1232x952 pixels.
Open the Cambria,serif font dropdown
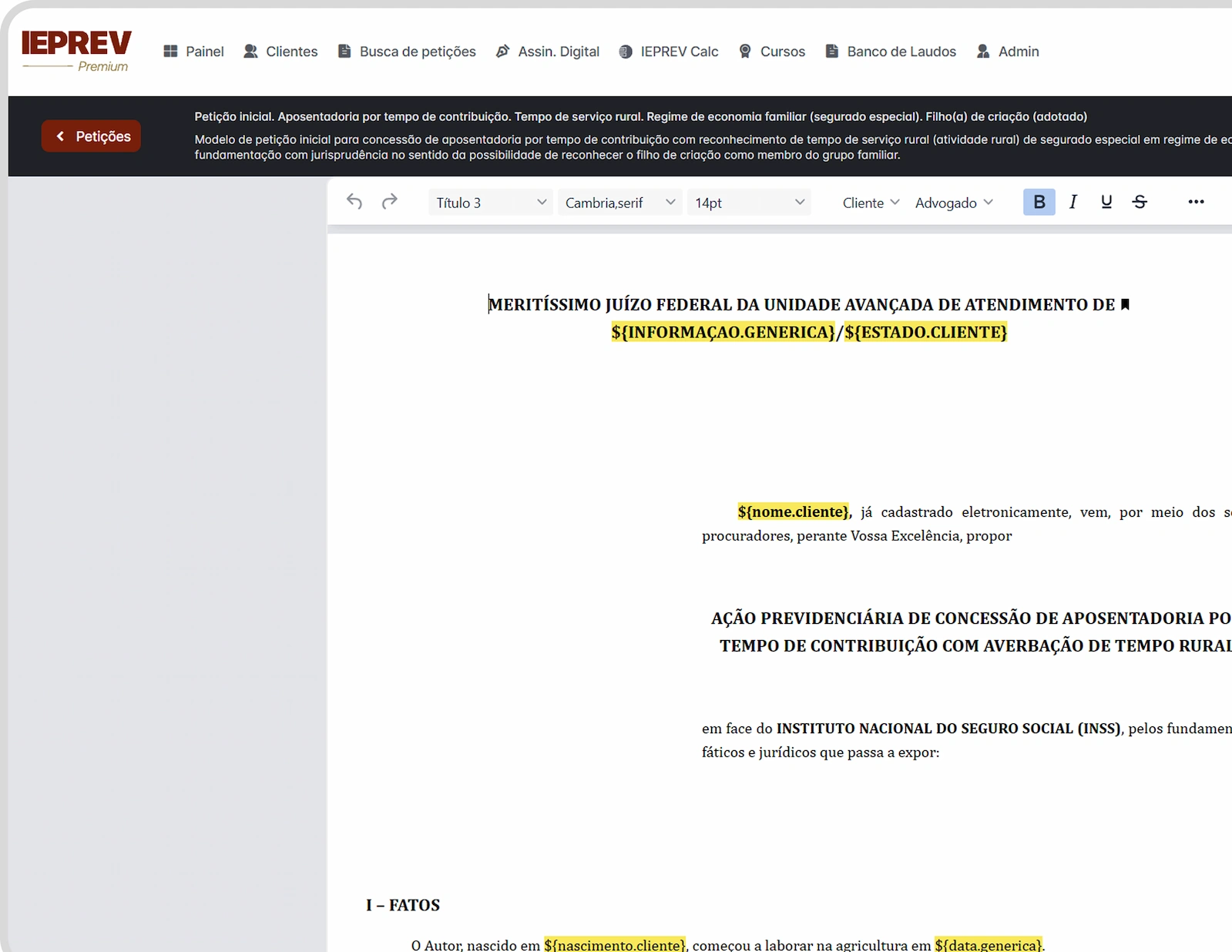pos(620,203)
